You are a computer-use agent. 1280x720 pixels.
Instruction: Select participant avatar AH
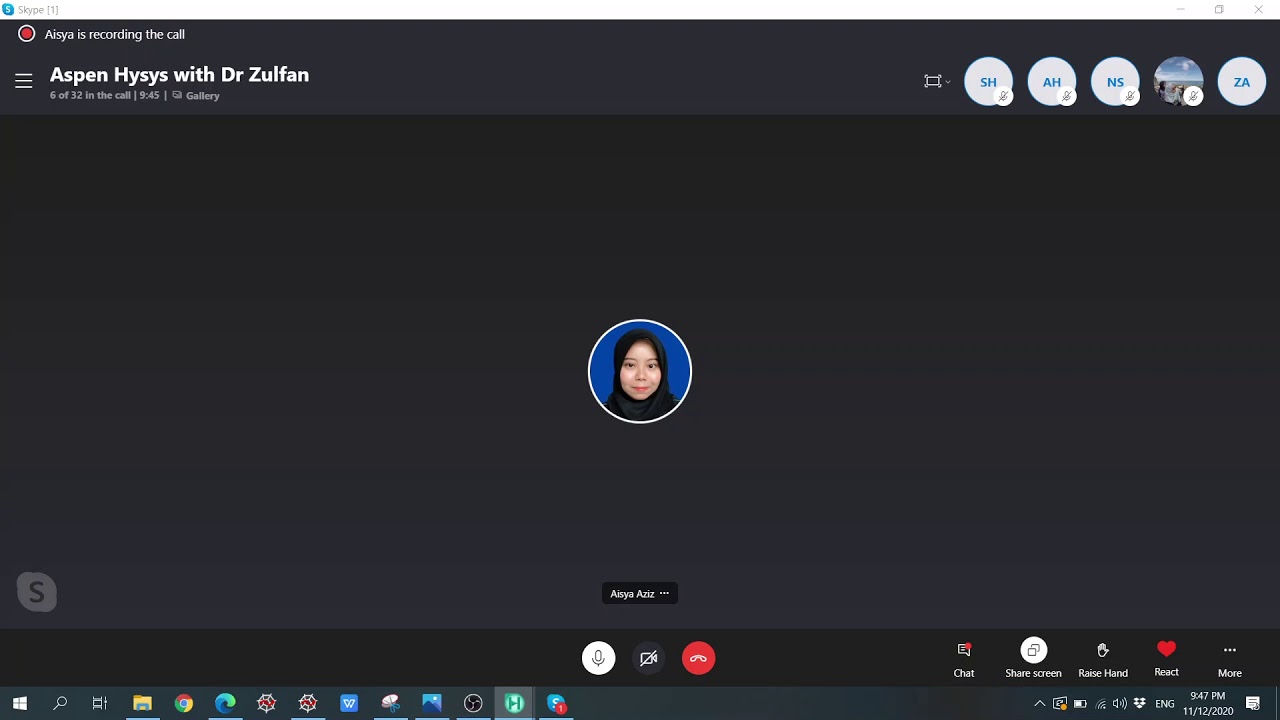point(1052,82)
